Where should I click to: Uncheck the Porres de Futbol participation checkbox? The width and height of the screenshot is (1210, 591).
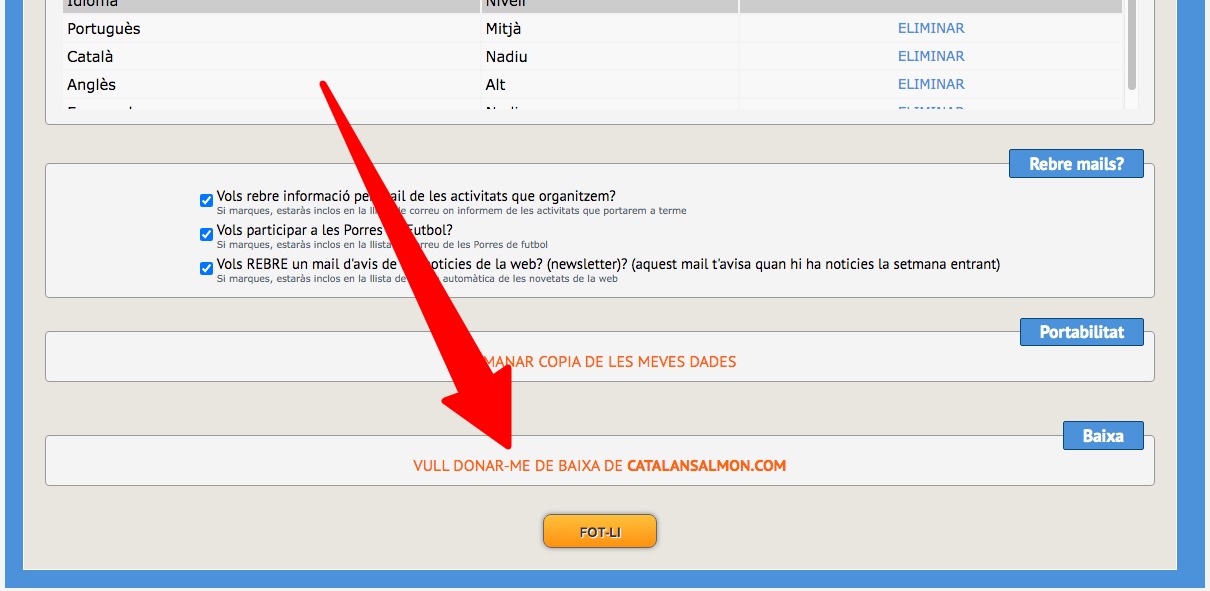[207, 234]
